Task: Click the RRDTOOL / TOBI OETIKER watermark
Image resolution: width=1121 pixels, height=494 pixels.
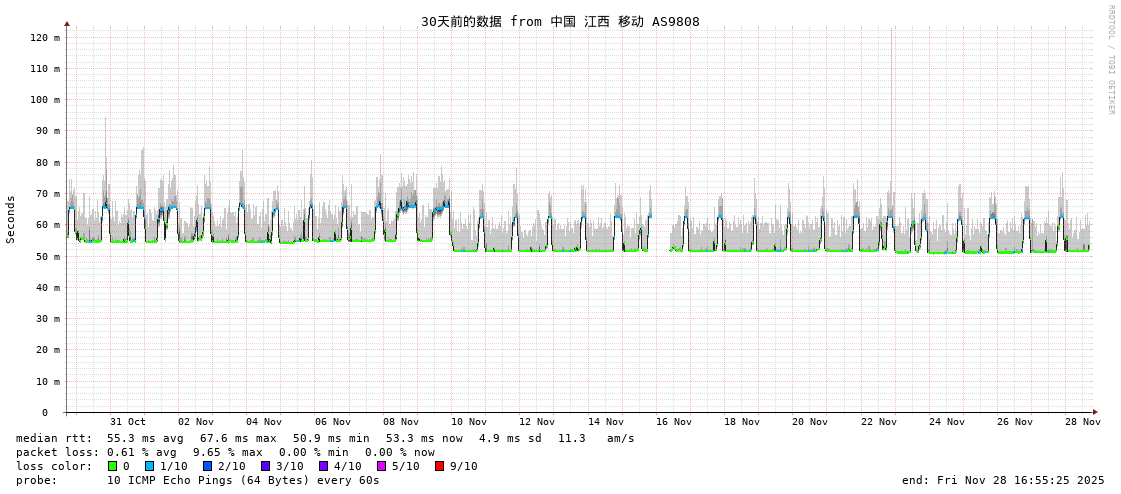Action: click(1110, 60)
